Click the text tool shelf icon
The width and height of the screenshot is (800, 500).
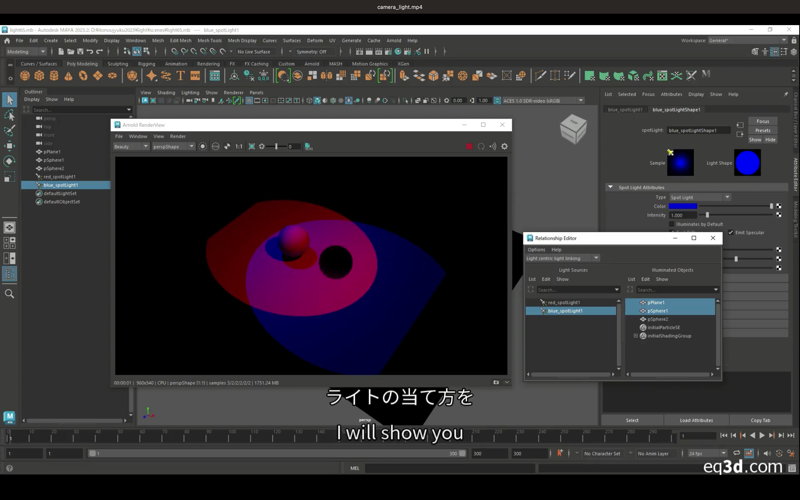[x=181, y=76]
